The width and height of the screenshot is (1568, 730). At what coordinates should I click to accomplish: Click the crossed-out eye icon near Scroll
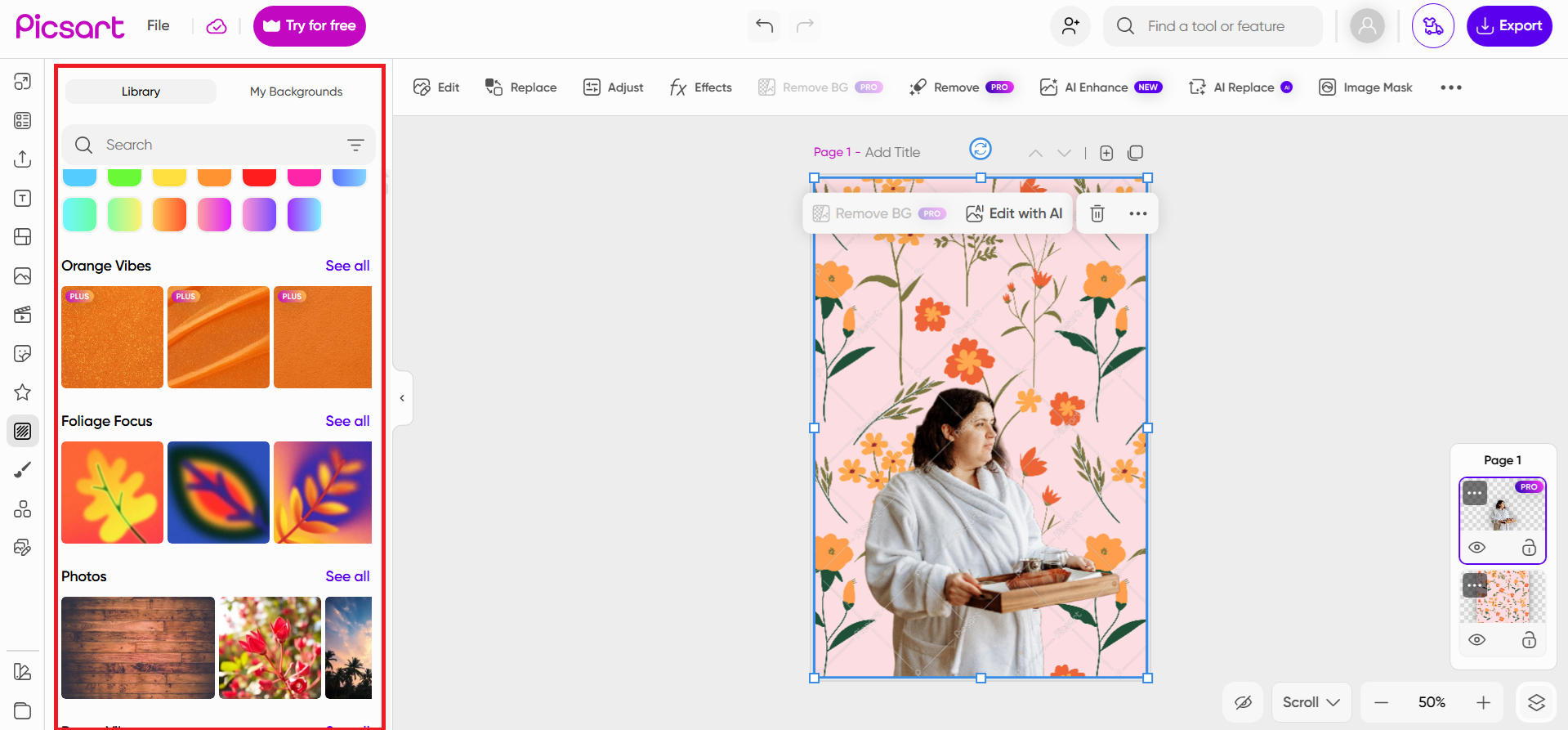pyautogui.click(x=1244, y=702)
